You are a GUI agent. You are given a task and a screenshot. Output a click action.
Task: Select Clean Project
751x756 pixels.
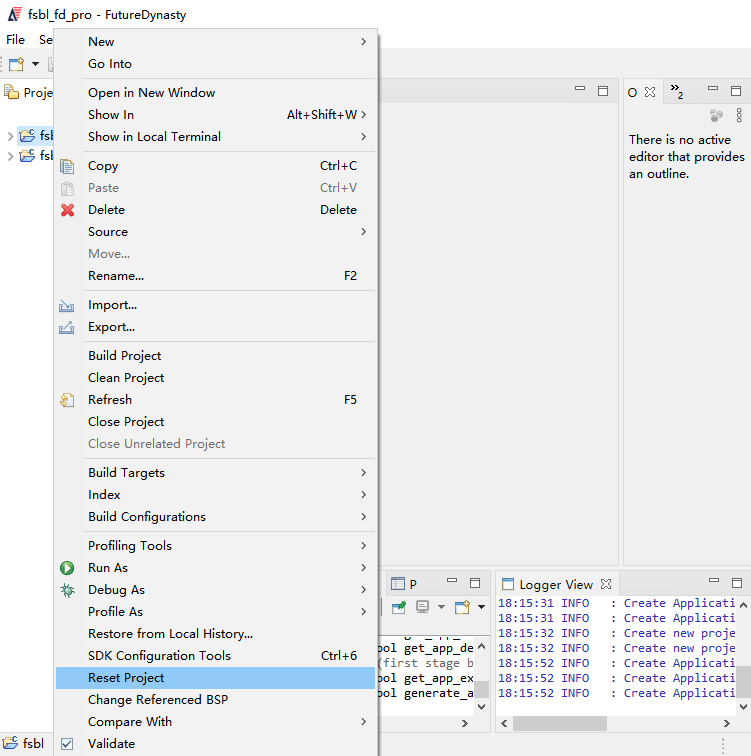(215, 378)
